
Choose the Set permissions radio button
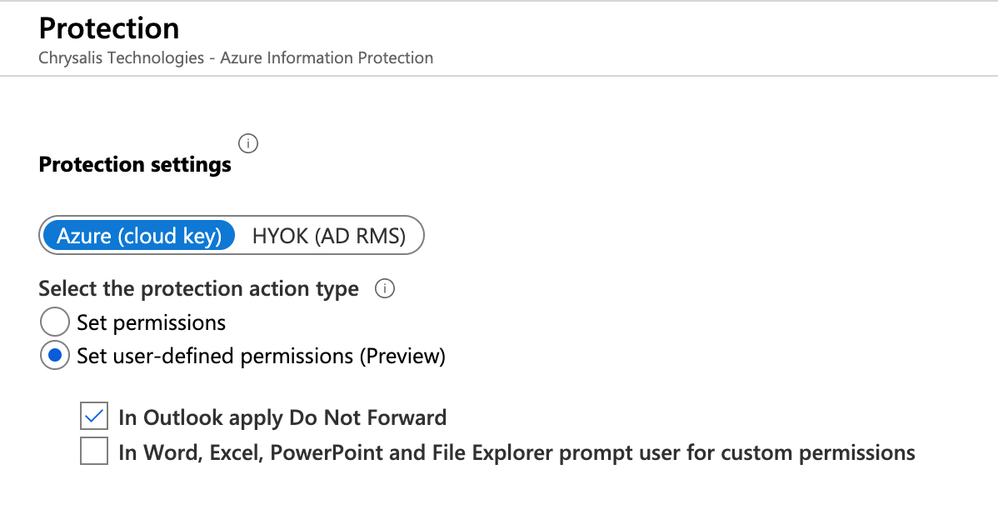click(54, 323)
